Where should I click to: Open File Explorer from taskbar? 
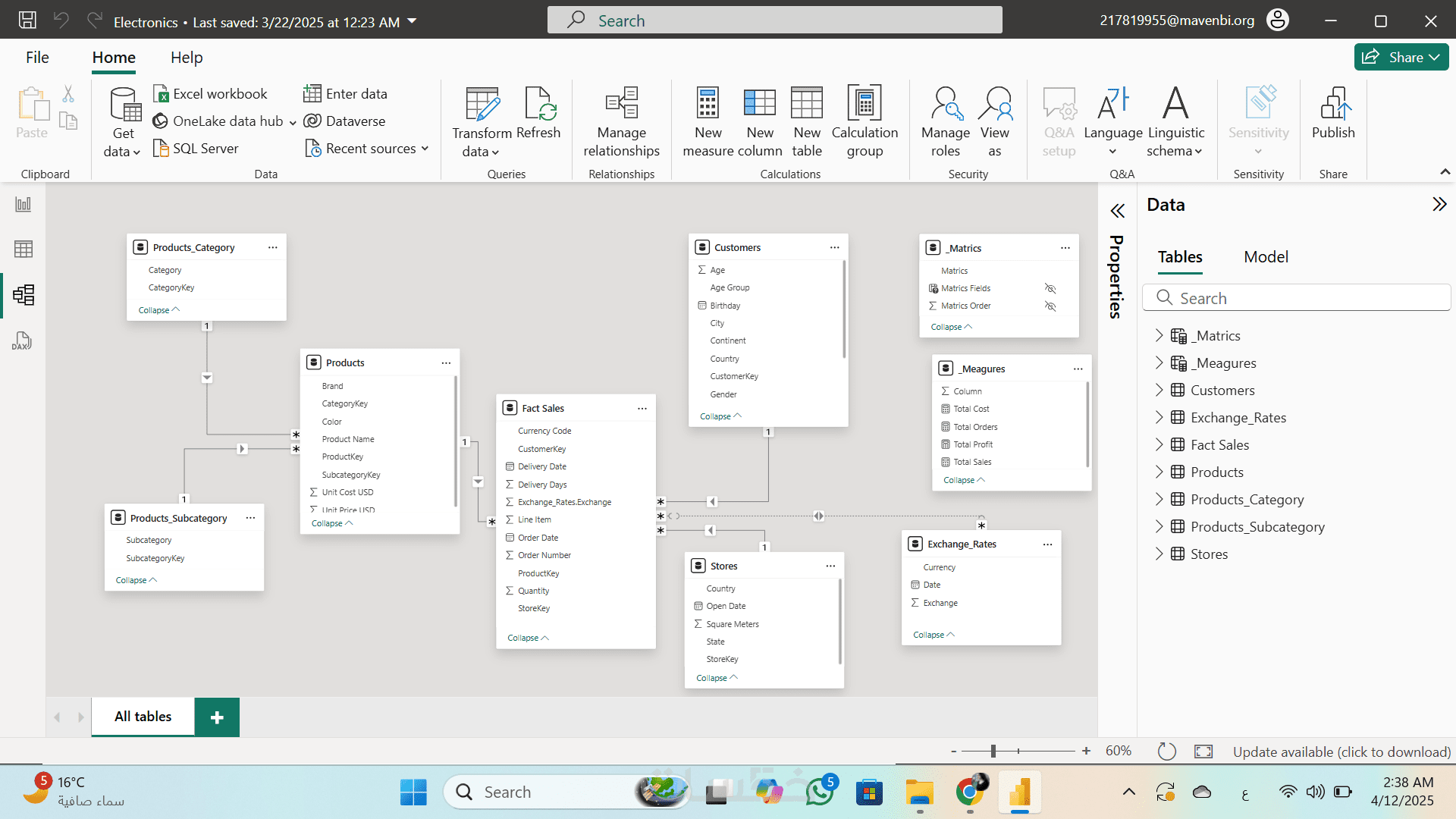click(919, 792)
